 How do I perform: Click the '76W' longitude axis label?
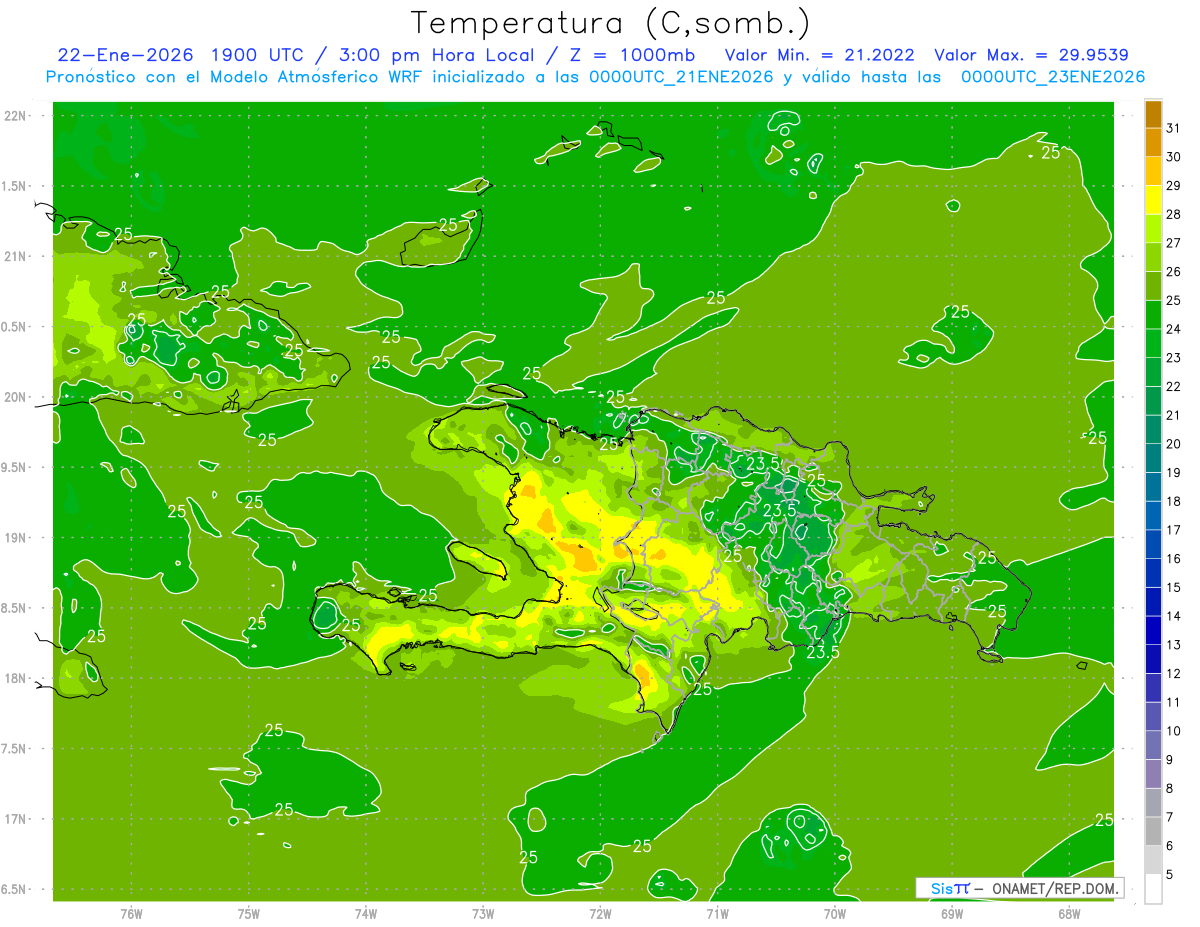[x=131, y=913]
